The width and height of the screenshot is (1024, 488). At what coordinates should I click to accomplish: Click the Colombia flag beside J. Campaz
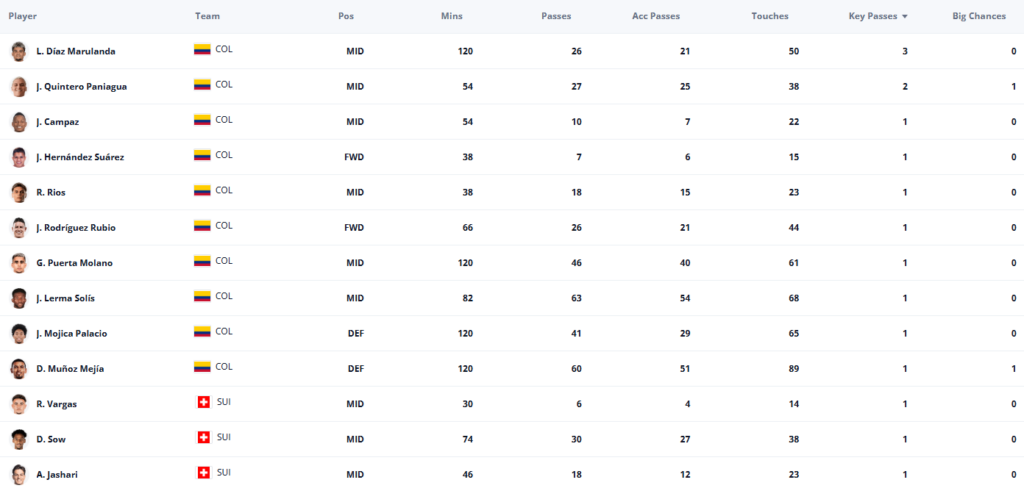202,120
